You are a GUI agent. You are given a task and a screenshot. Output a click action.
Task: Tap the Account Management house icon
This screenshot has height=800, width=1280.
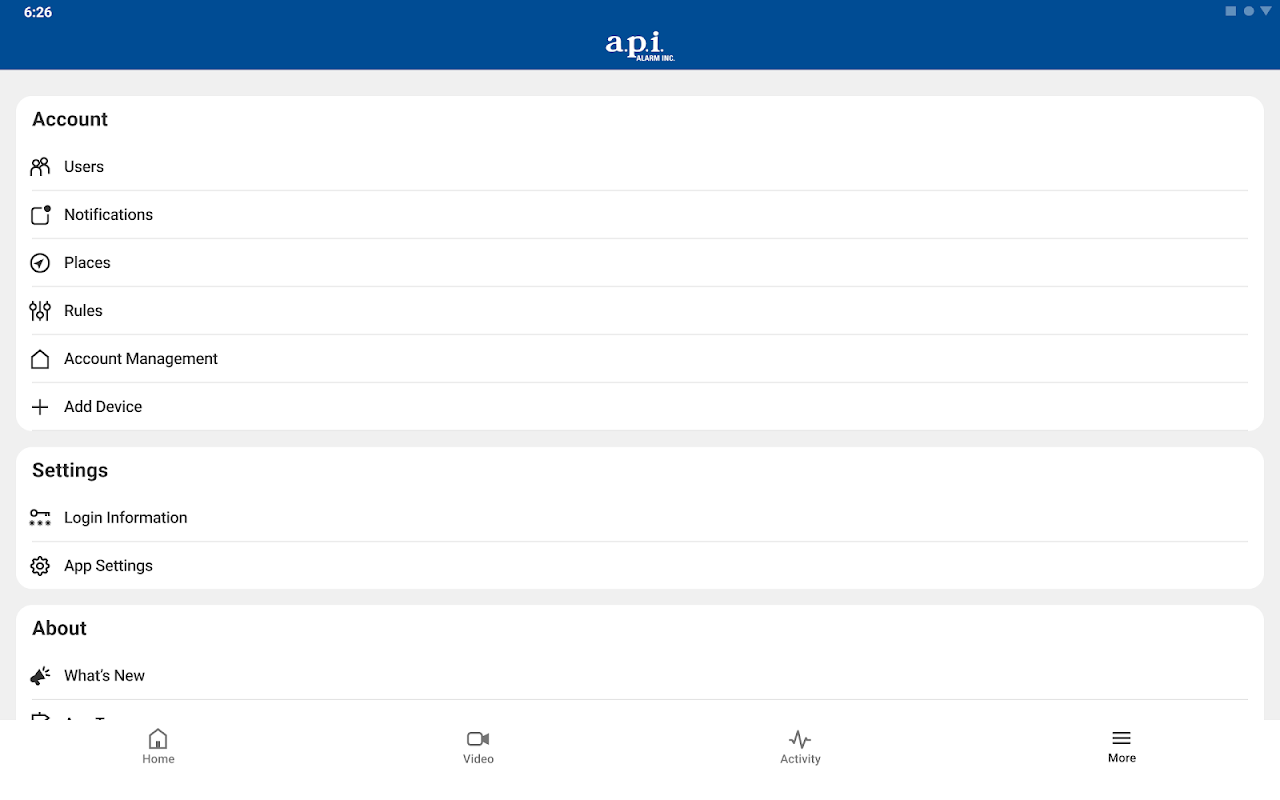point(40,359)
